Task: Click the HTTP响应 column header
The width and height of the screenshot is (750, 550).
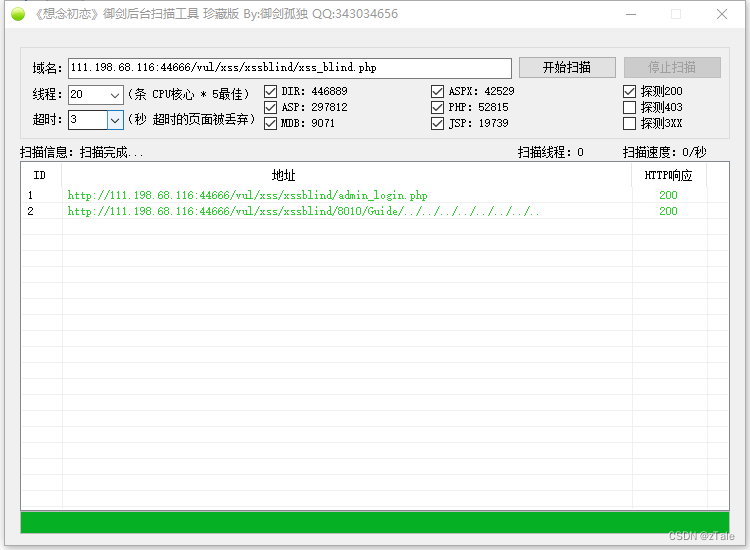Action: tap(669, 175)
